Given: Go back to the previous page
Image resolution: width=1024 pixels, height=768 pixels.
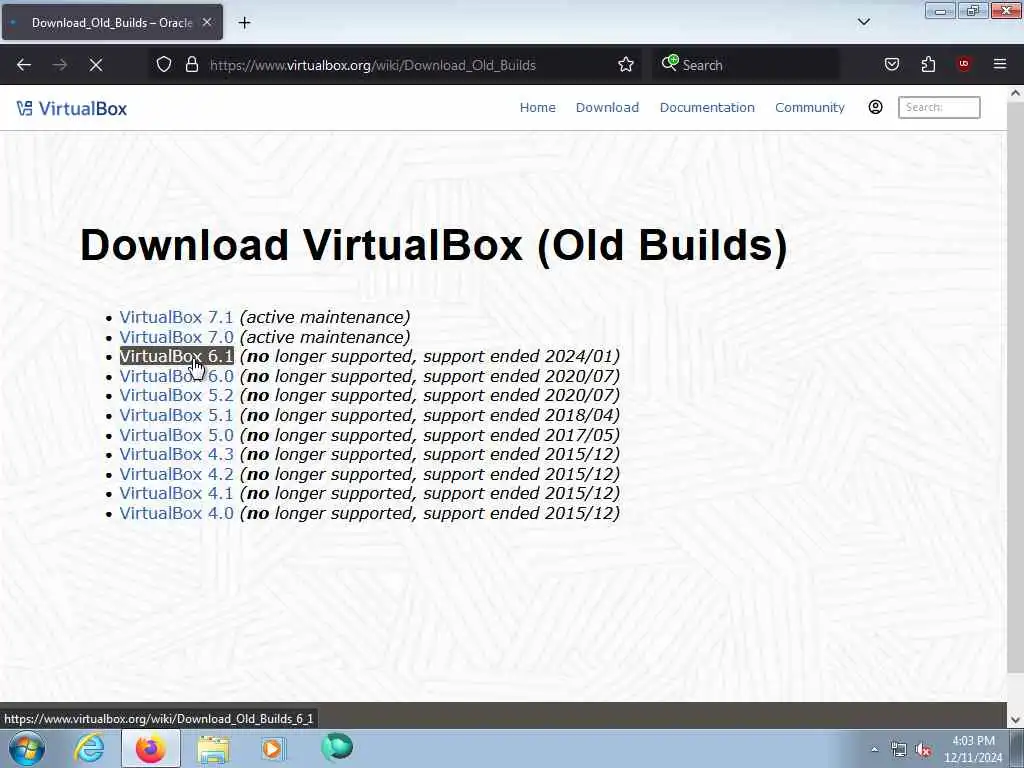Looking at the screenshot, I should tap(24, 65).
